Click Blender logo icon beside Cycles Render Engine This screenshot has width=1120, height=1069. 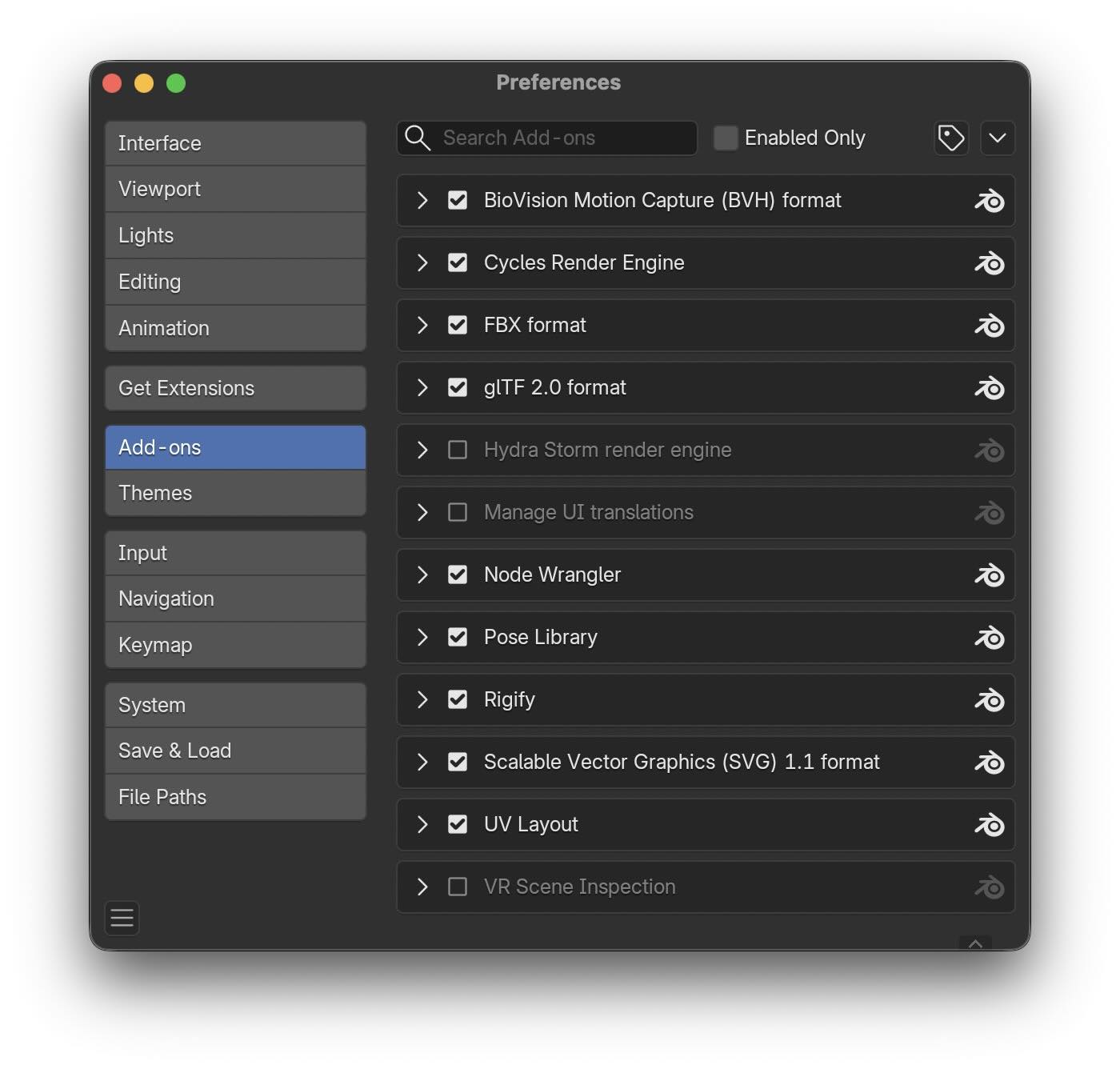pyautogui.click(x=989, y=263)
